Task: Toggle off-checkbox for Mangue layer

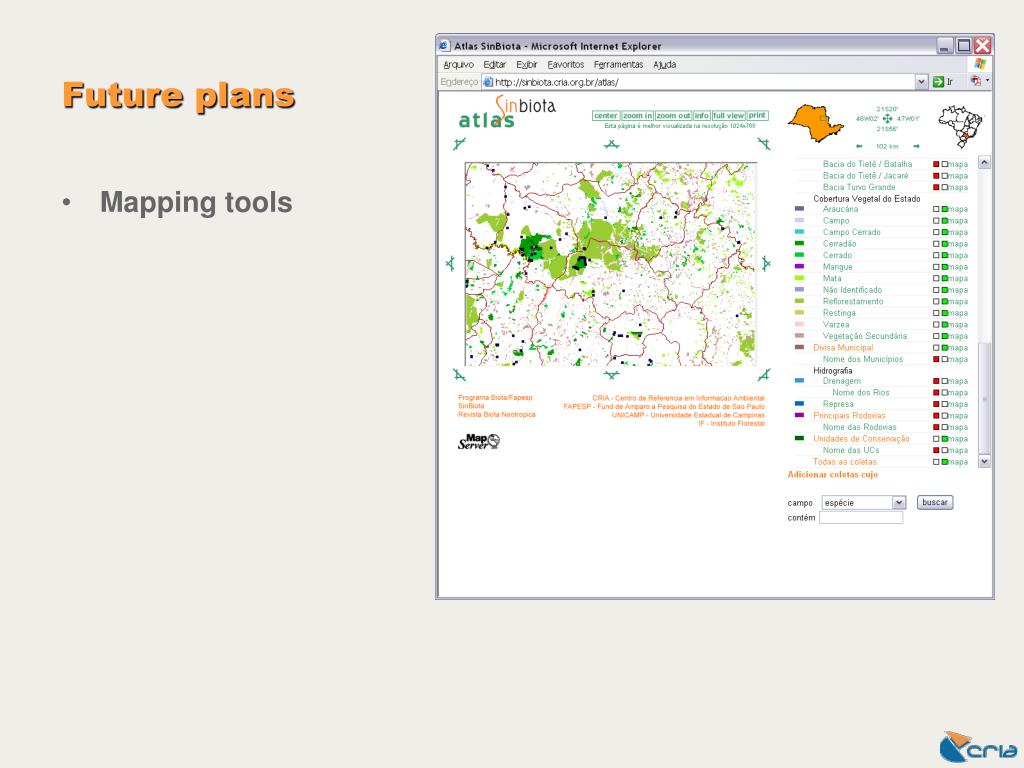Action: pyautogui.click(x=936, y=267)
